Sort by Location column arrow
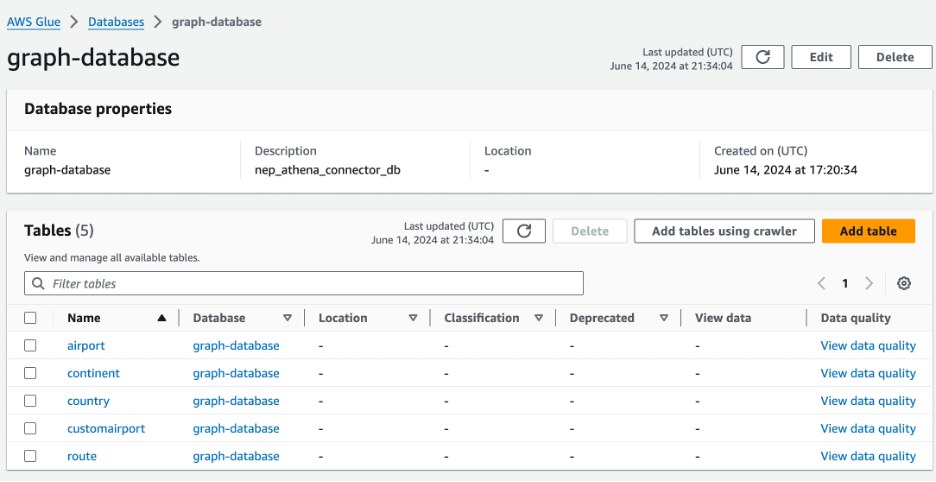 [412, 318]
